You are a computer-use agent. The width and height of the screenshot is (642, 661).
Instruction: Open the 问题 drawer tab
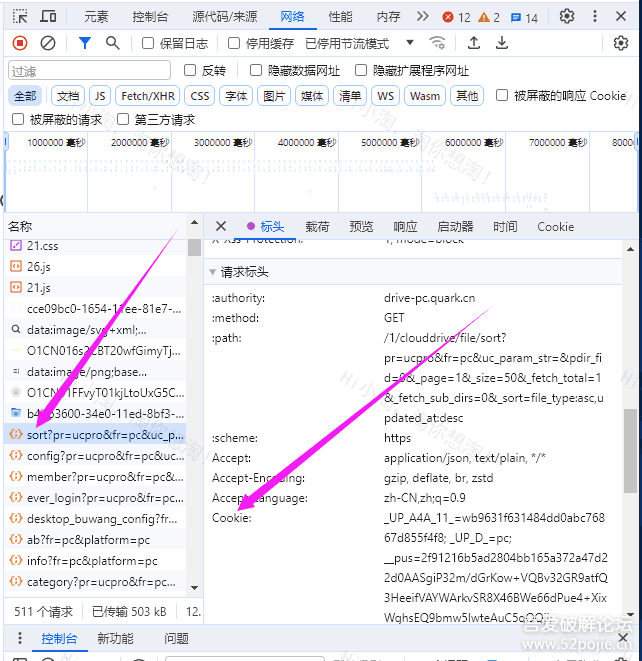click(176, 638)
